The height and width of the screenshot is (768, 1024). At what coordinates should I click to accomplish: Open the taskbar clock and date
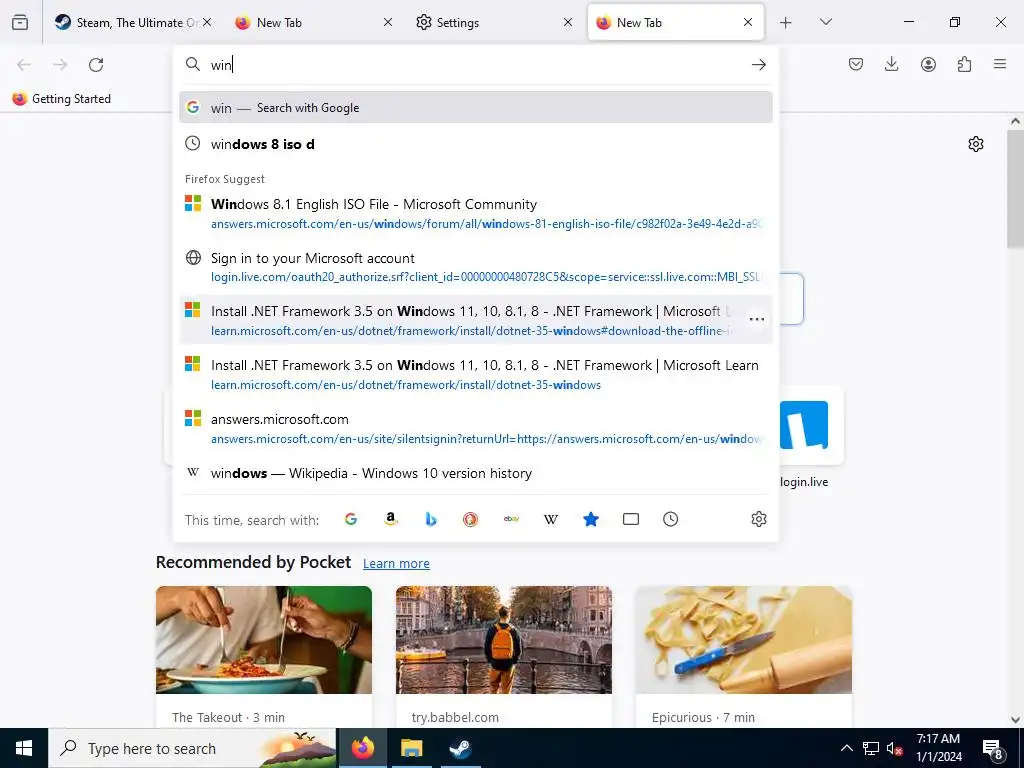[938, 748]
